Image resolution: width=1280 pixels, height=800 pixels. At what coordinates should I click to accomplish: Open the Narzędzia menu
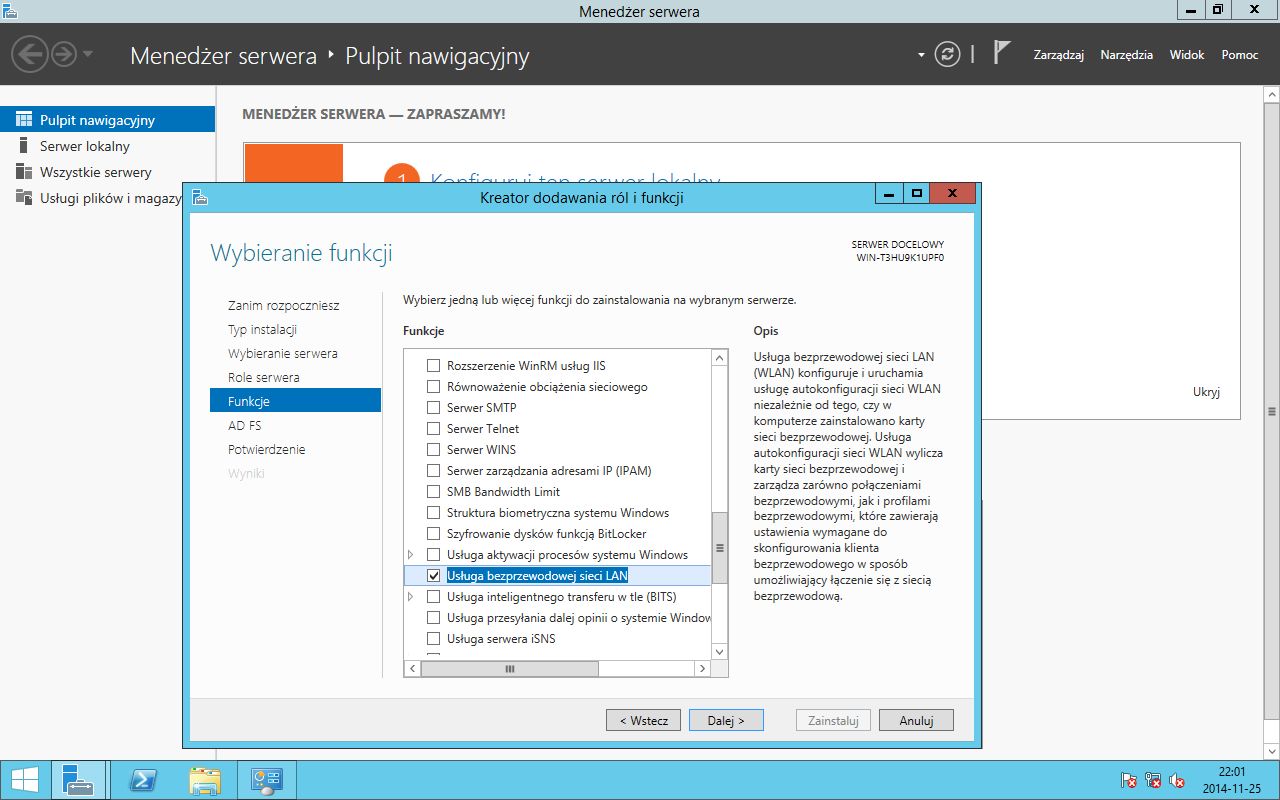(1127, 55)
